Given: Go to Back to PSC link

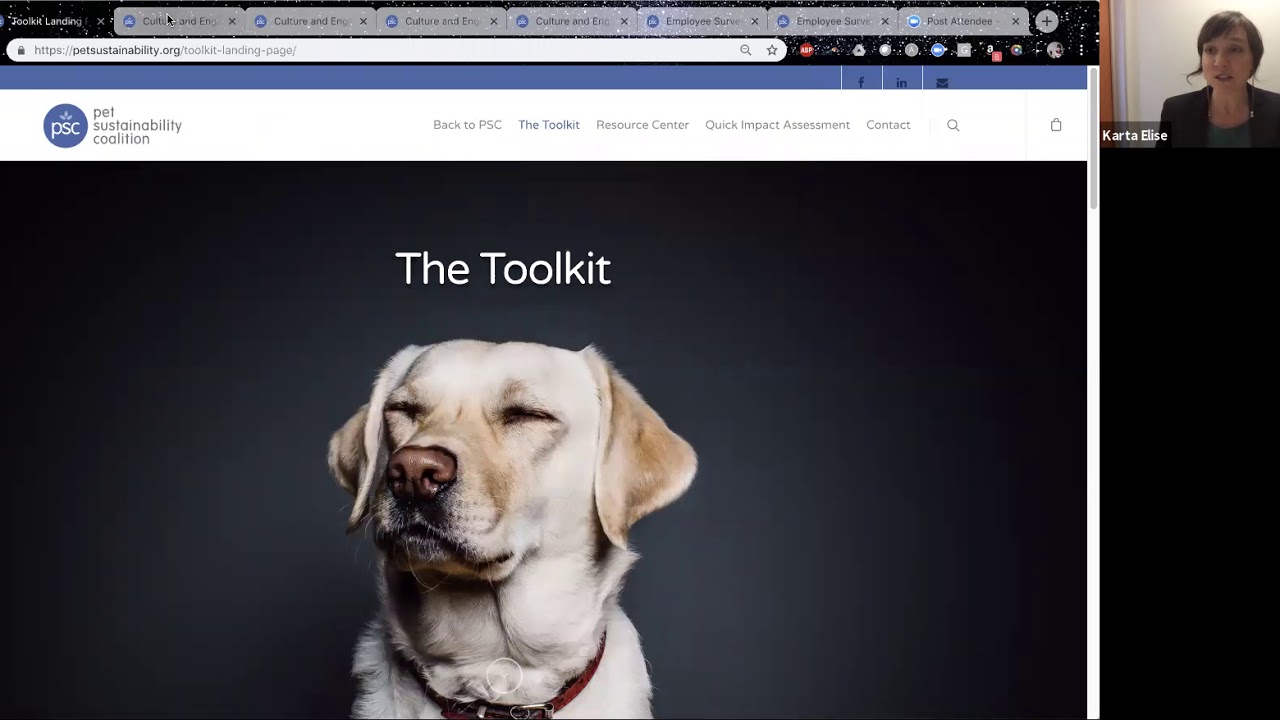Looking at the screenshot, I should pos(467,125).
